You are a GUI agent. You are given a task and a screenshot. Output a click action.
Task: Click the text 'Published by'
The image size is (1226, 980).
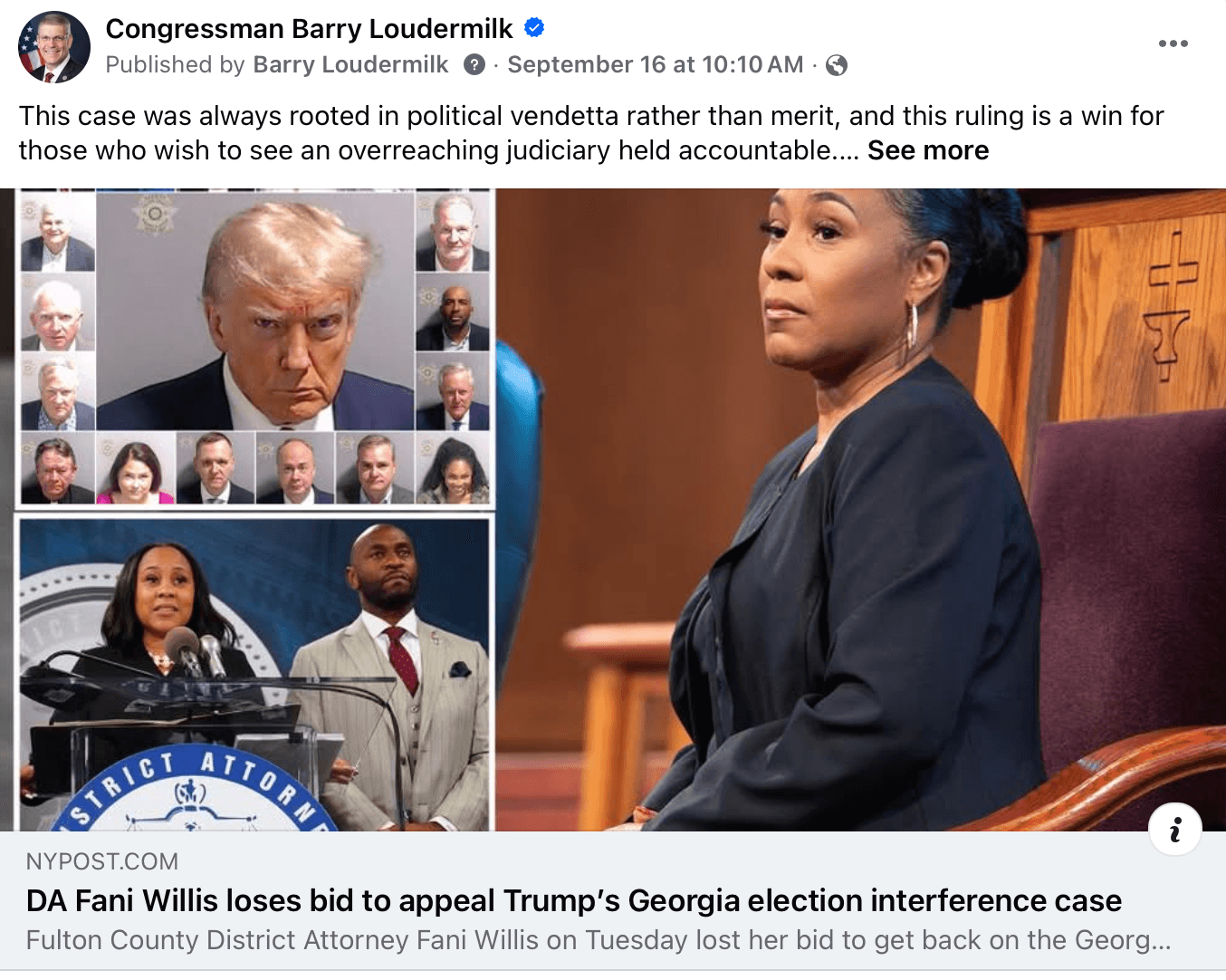point(176,65)
